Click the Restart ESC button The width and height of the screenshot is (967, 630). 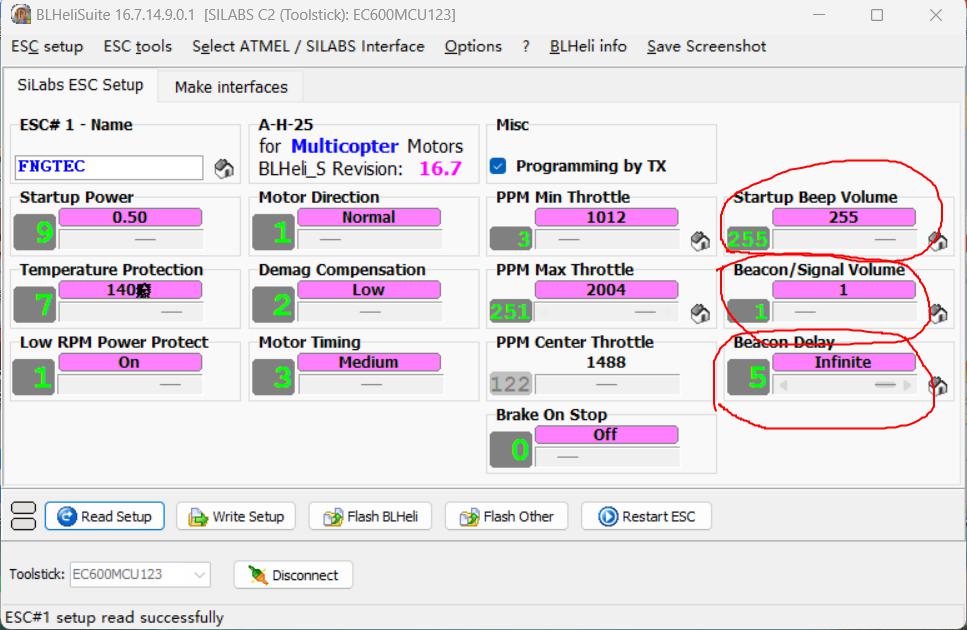[646, 516]
